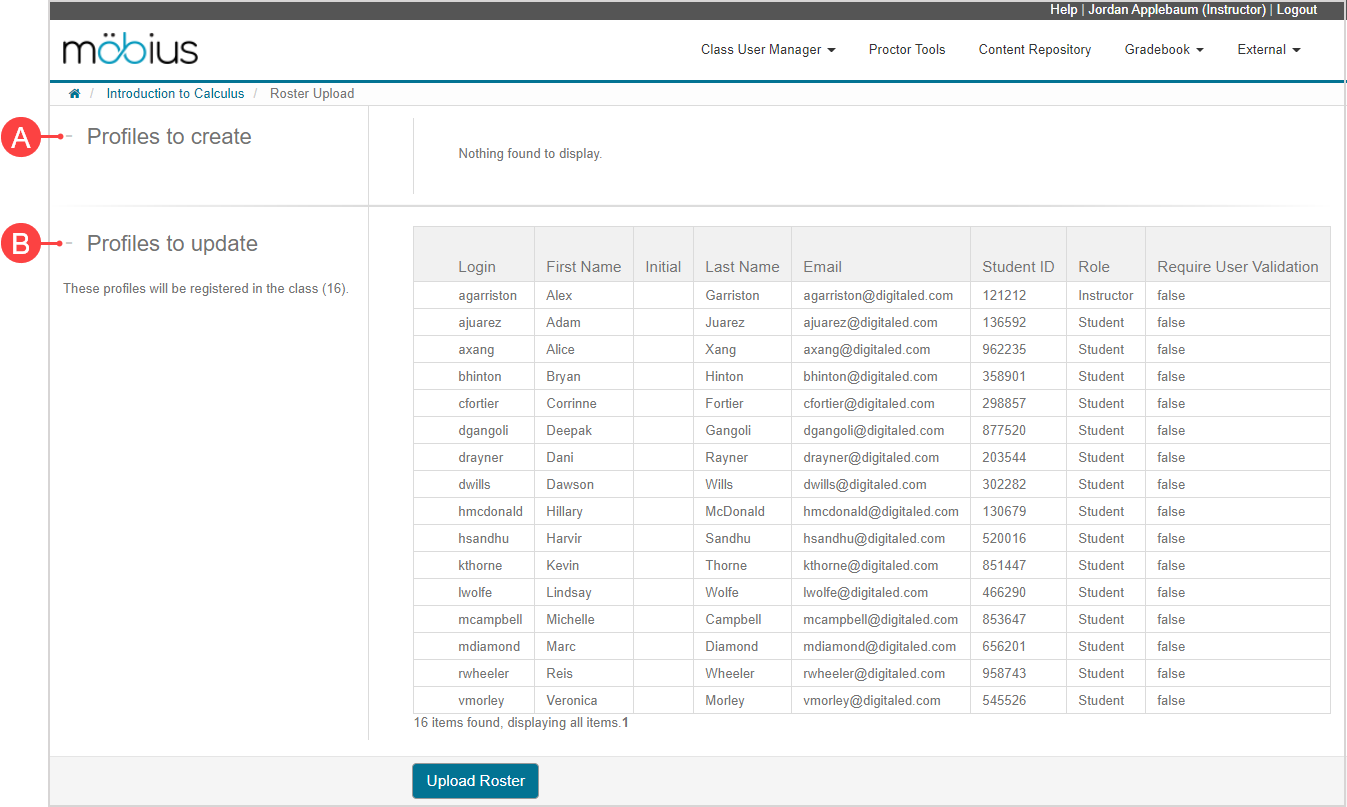Open Proctor Tools
The width and height of the screenshot is (1347, 807).
pyautogui.click(x=906, y=50)
